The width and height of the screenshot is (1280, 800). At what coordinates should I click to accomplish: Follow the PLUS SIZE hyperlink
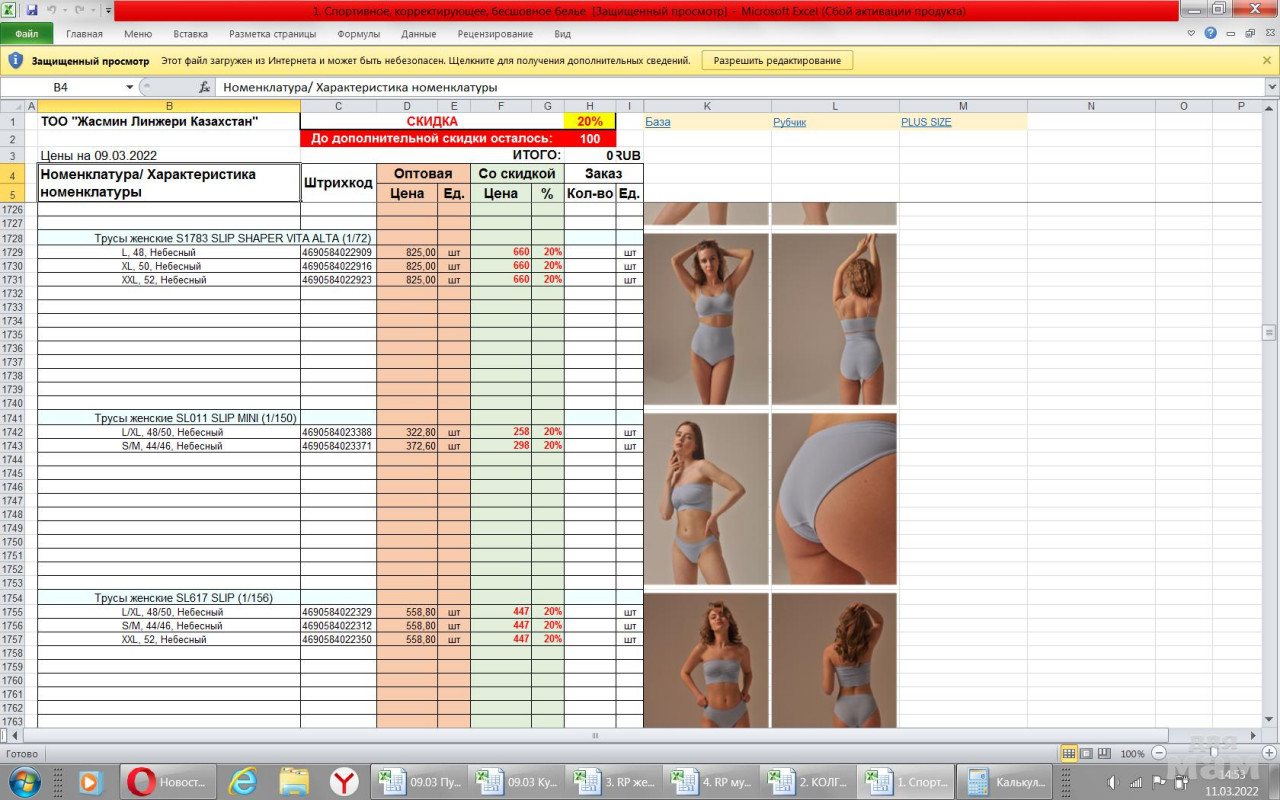point(925,122)
